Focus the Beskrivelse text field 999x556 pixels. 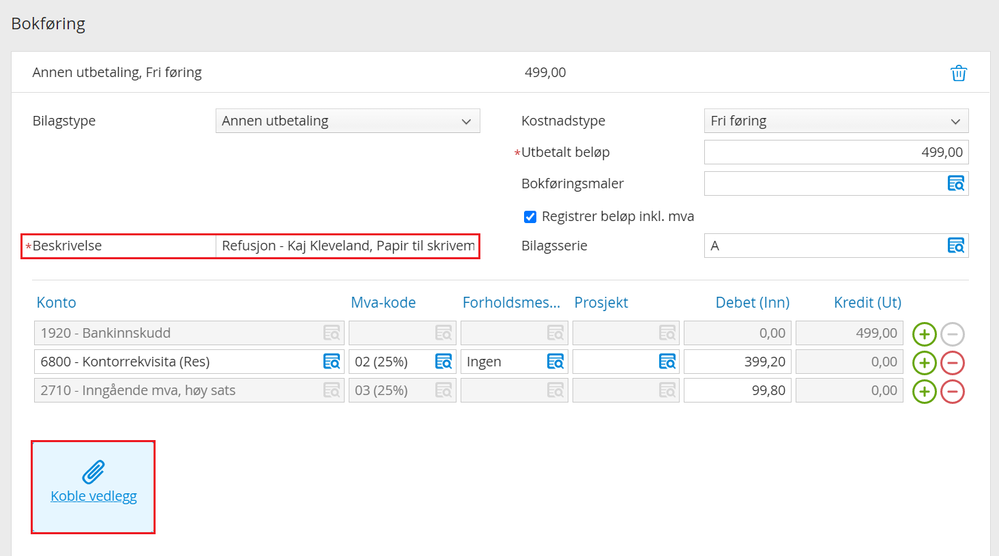pos(347,246)
